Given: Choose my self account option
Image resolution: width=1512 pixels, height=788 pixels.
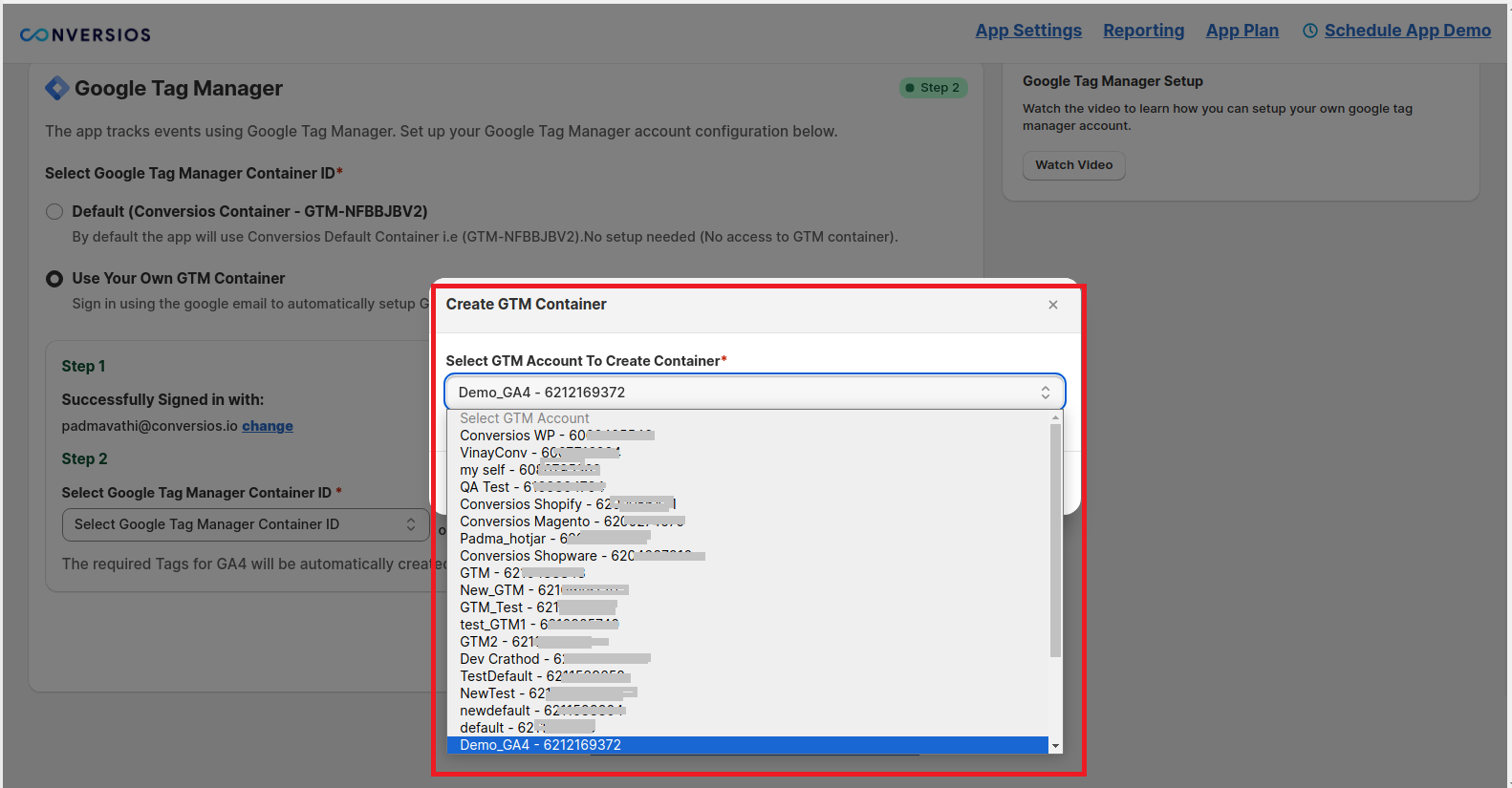Looking at the screenshot, I should pos(748,470).
